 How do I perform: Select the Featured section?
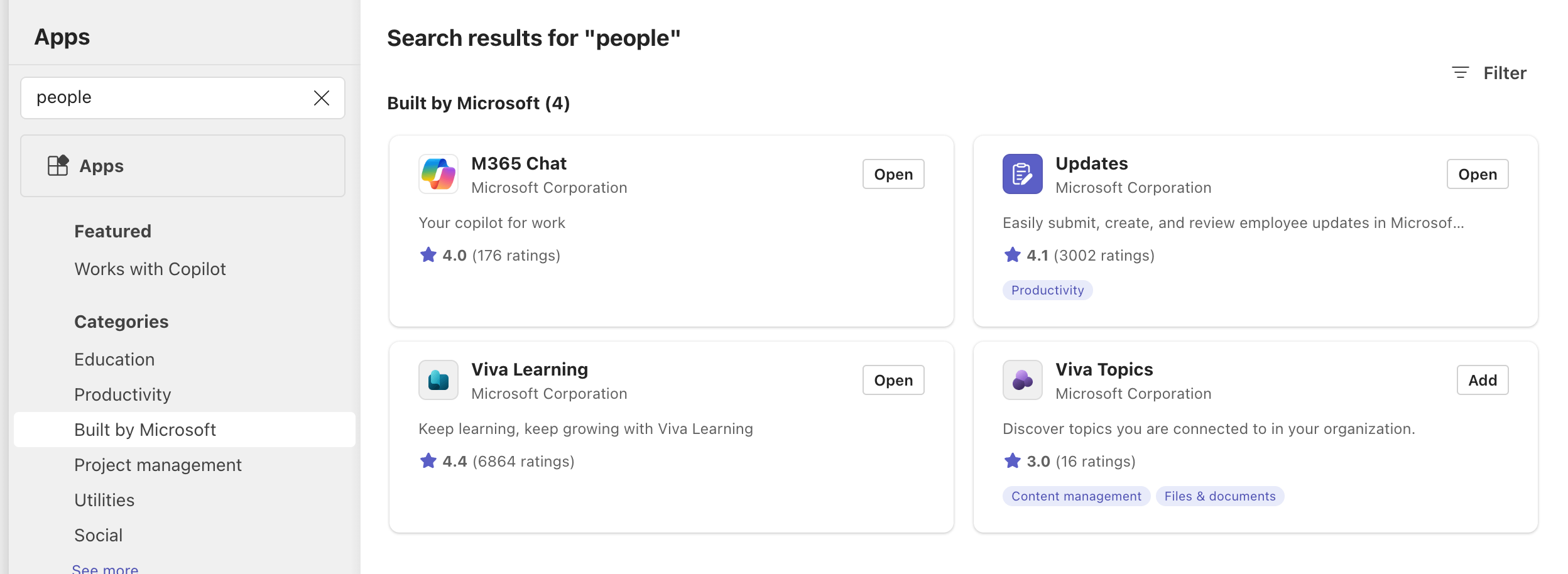pos(113,231)
